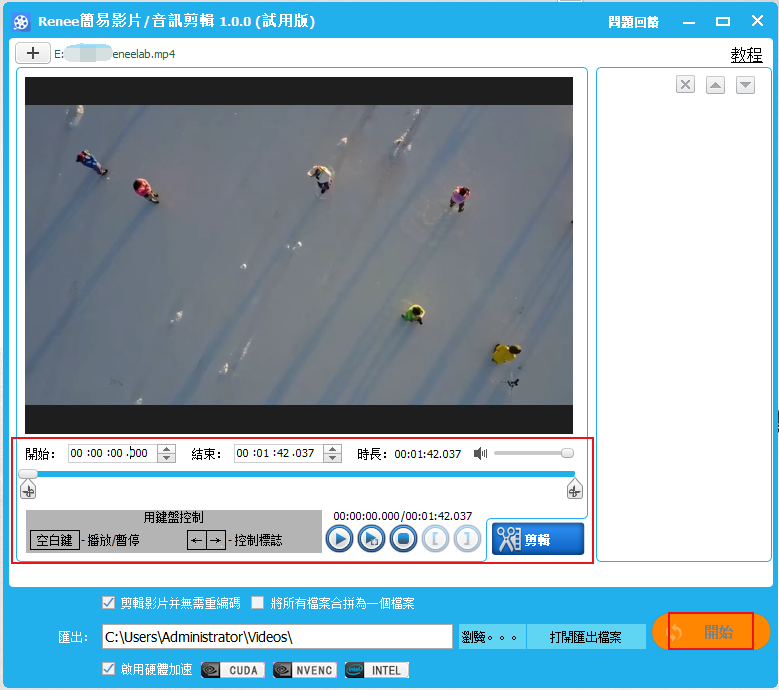Play the selected clip segment
Viewport: 779px width, 690px height.
pos(372,538)
